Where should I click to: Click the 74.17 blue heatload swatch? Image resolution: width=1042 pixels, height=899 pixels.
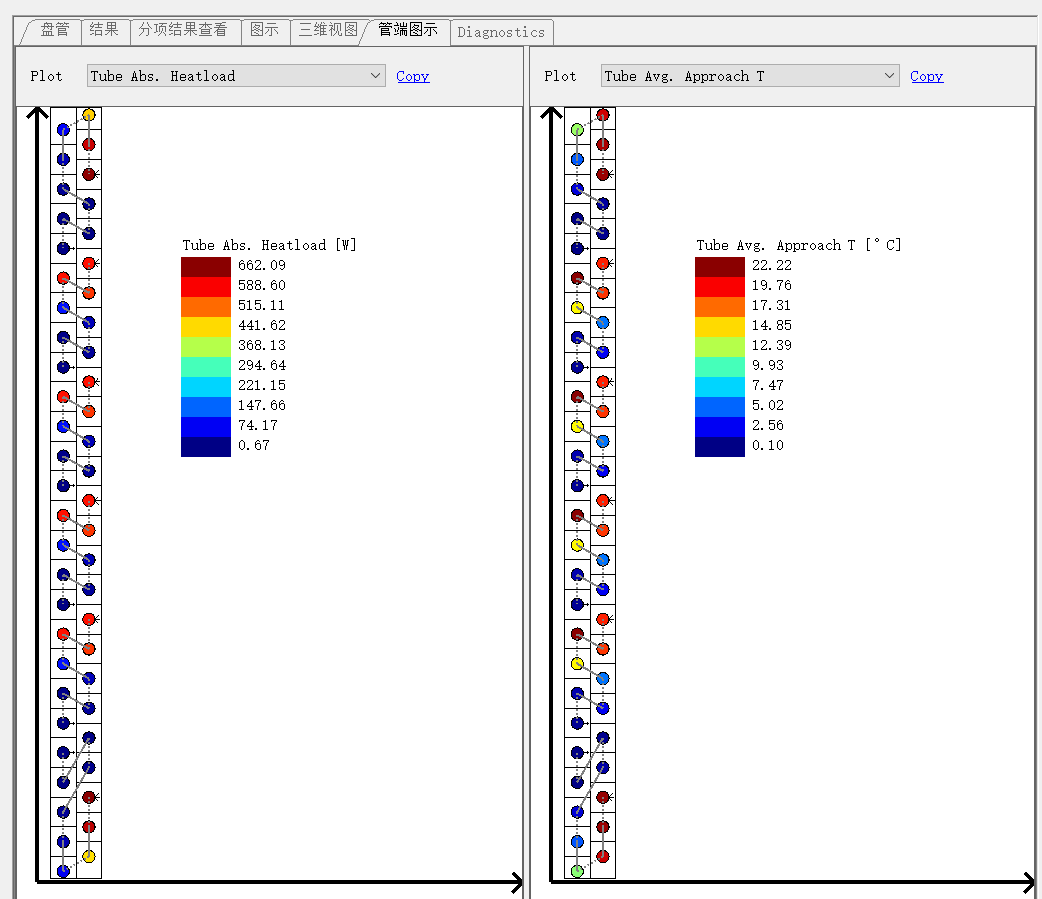tap(206, 426)
